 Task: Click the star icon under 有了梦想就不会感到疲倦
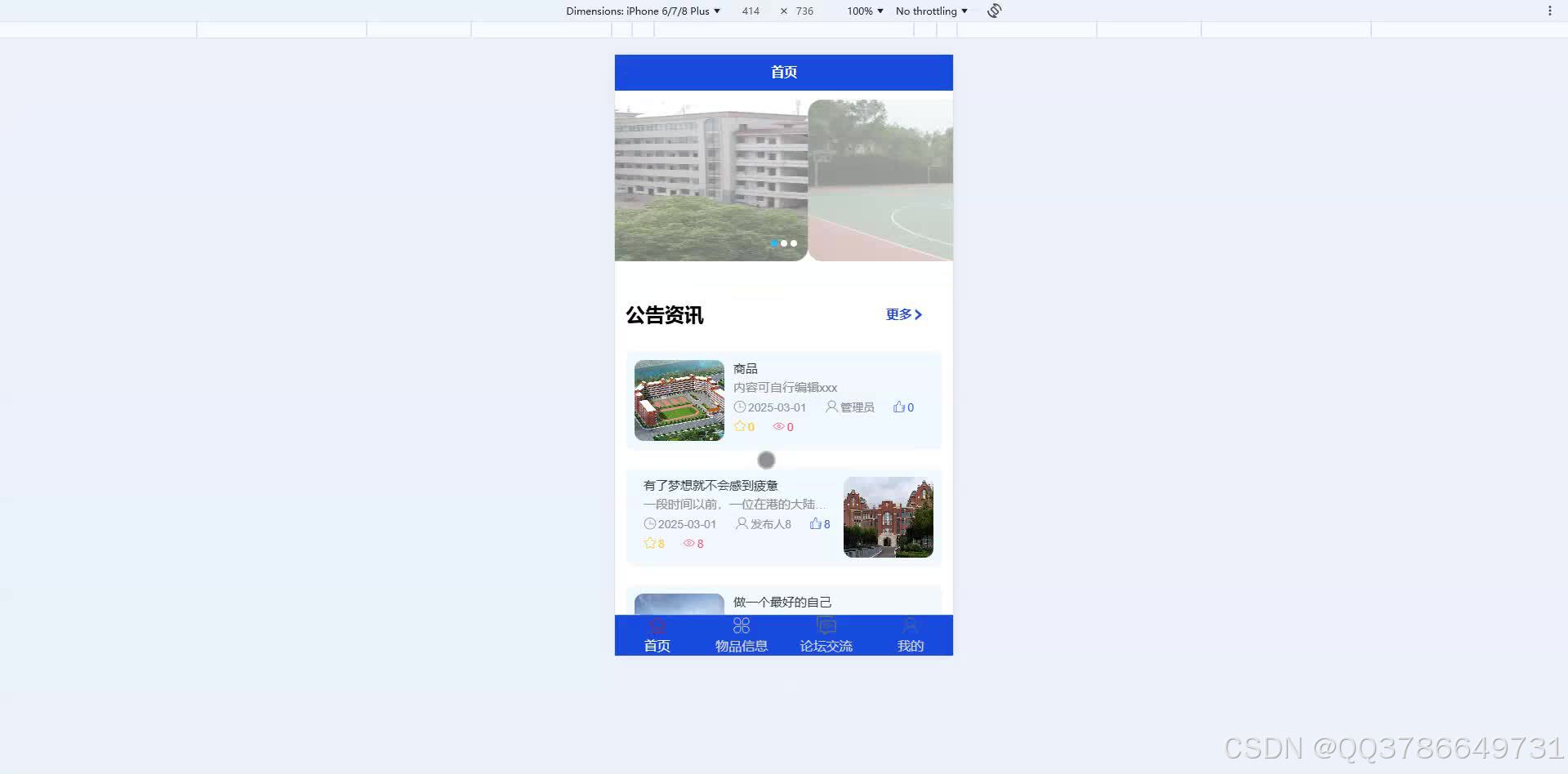[x=648, y=543]
